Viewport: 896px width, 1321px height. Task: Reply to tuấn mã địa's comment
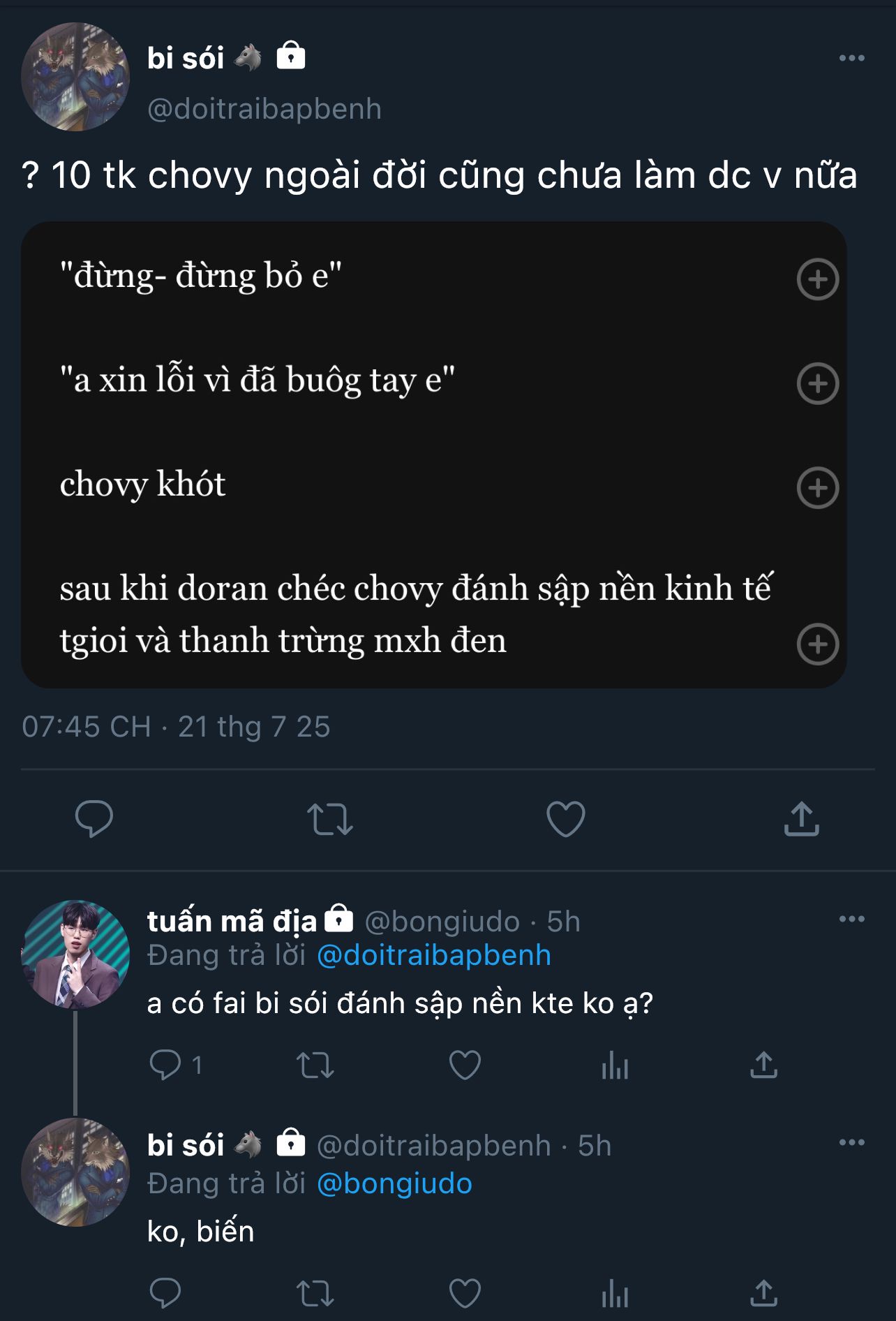point(165,1065)
